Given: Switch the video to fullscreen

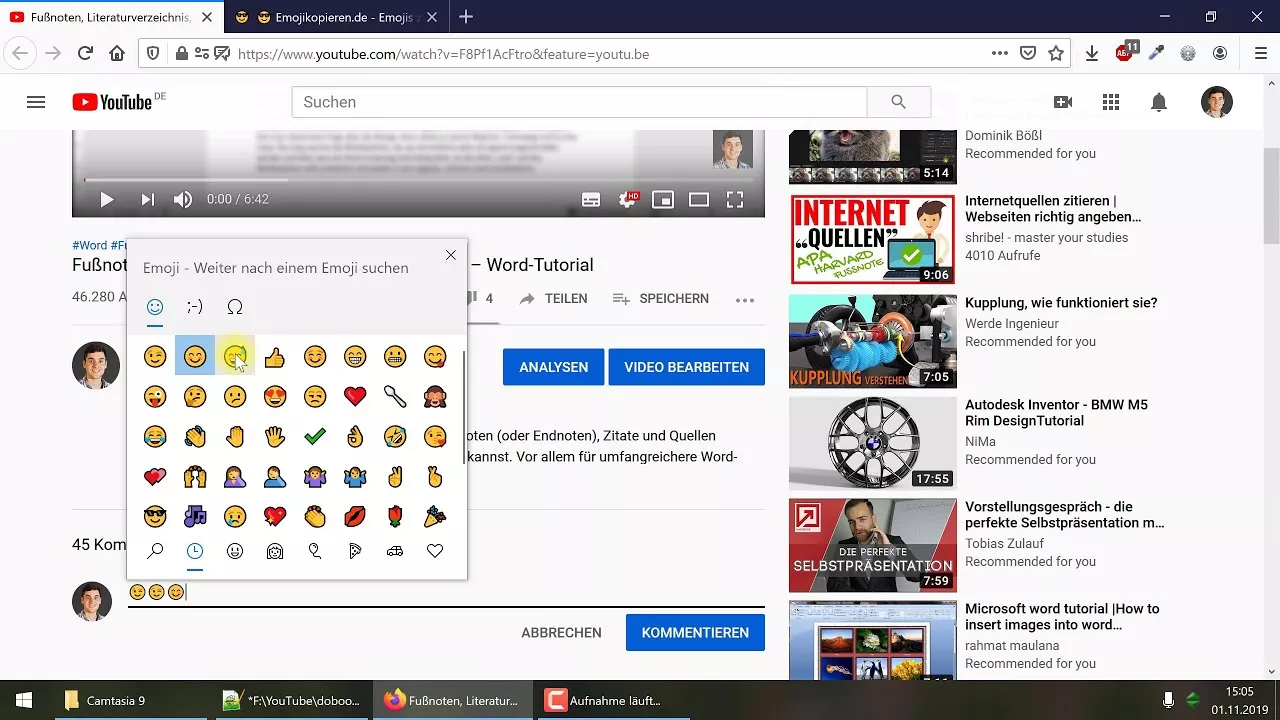Looking at the screenshot, I should click(735, 199).
